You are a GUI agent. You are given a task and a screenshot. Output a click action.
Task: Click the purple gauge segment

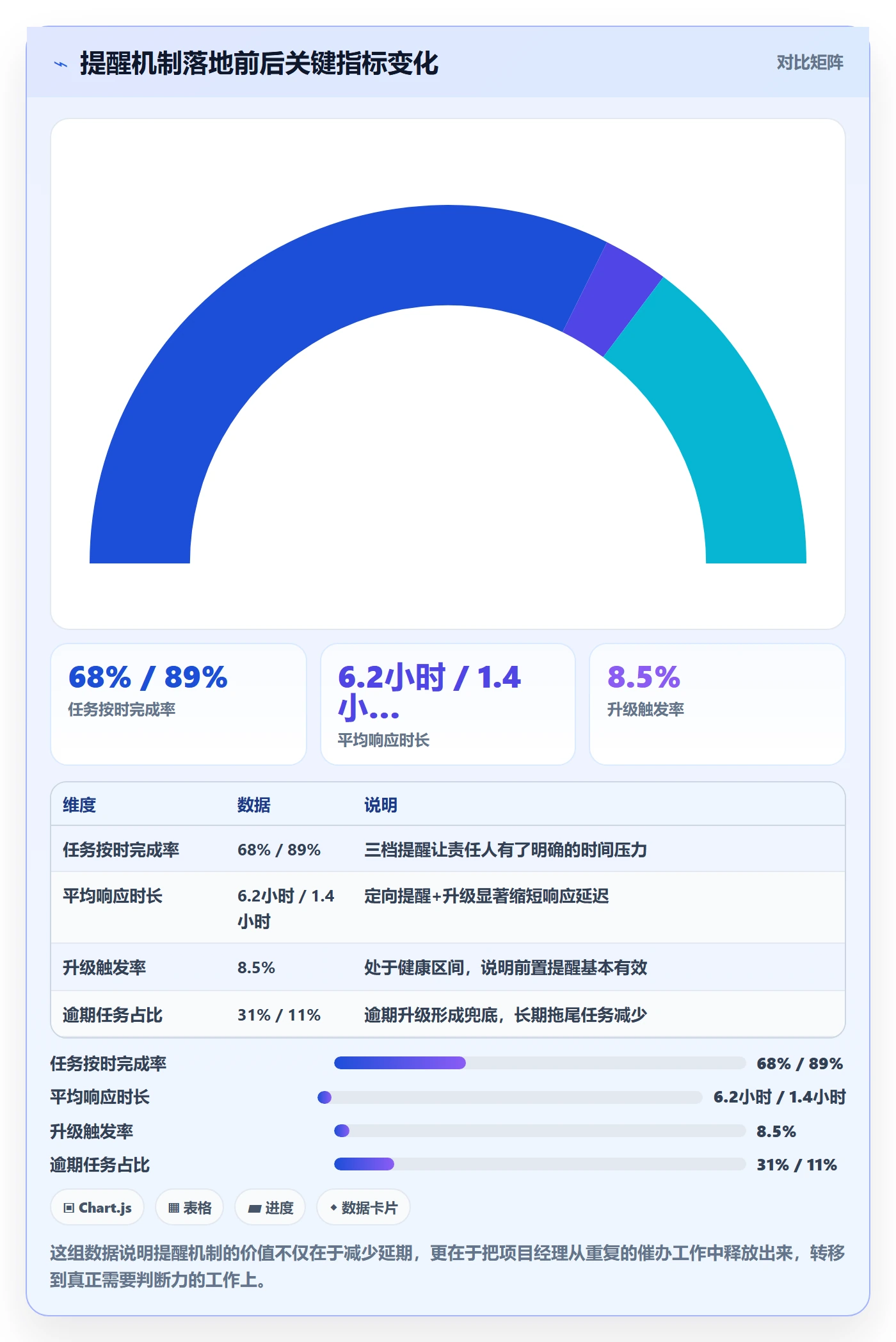pyautogui.click(x=613, y=298)
